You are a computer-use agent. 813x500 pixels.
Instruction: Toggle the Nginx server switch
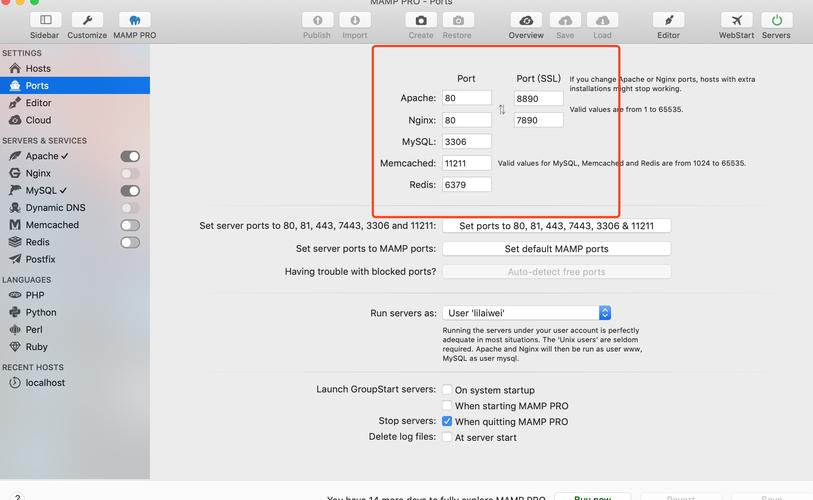[x=130, y=173]
